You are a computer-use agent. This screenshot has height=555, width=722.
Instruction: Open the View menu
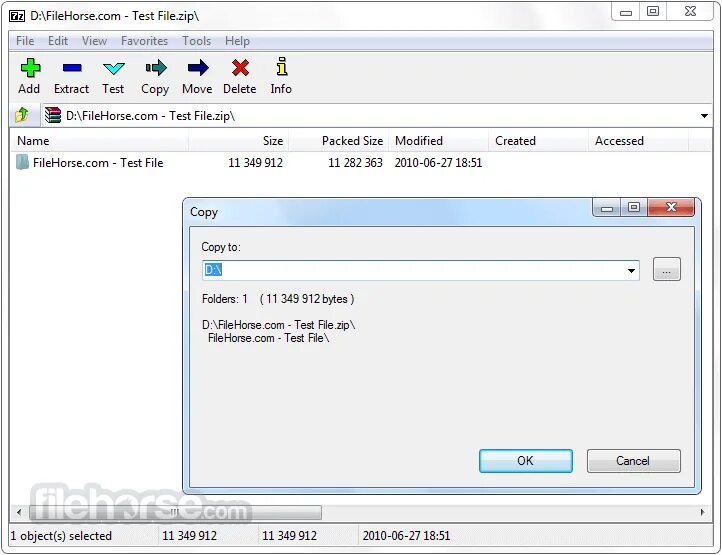coord(94,41)
